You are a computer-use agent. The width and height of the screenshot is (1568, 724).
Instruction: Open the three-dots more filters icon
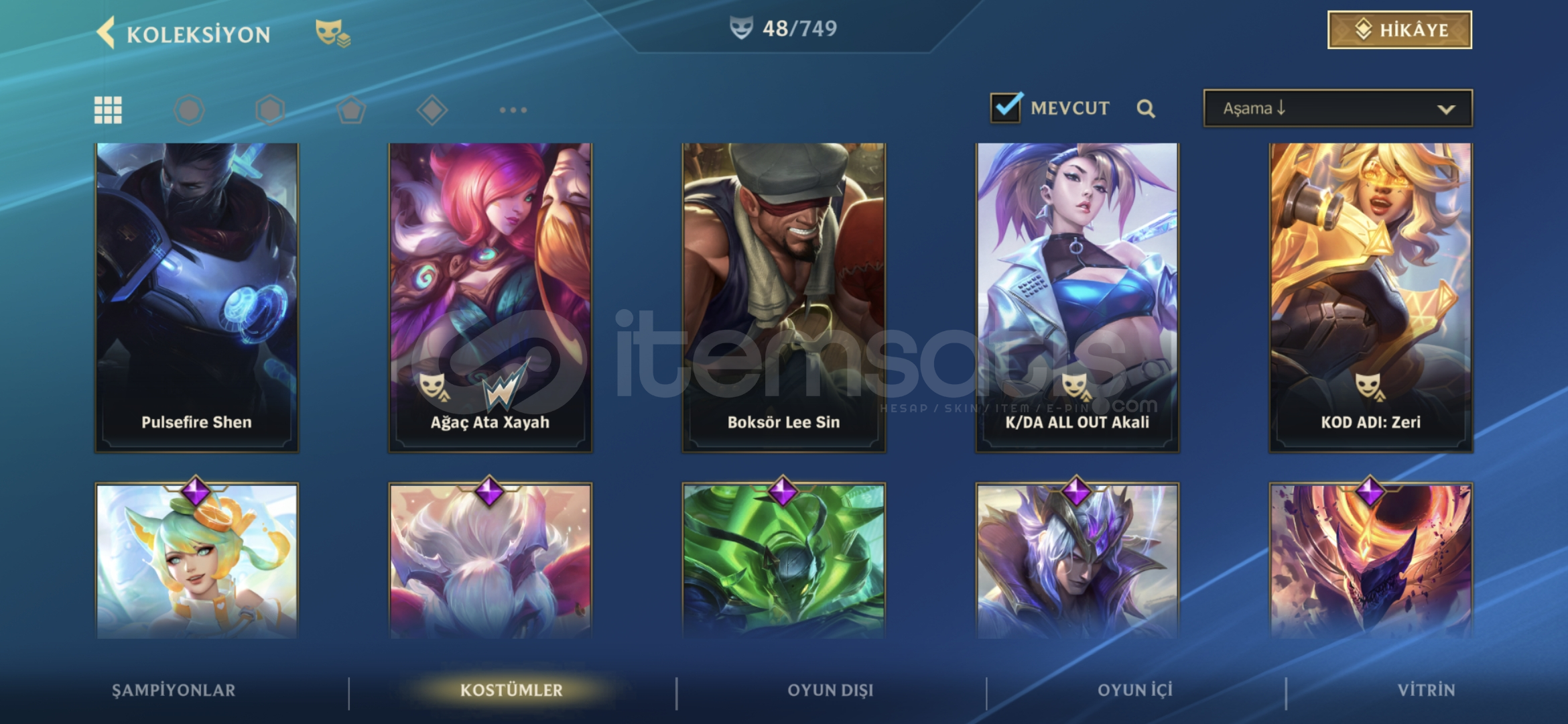pos(513,110)
